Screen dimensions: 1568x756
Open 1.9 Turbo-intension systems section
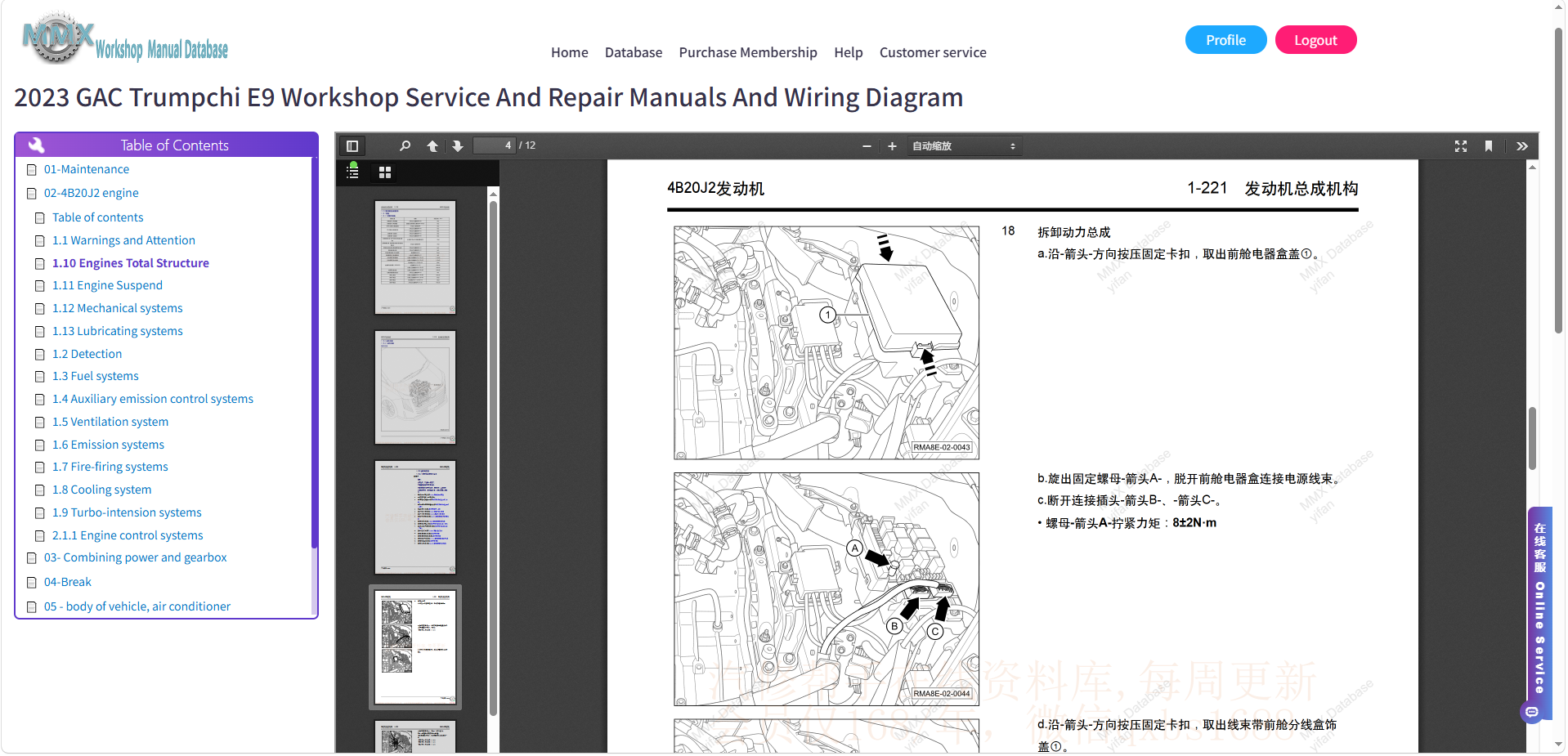(128, 512)
